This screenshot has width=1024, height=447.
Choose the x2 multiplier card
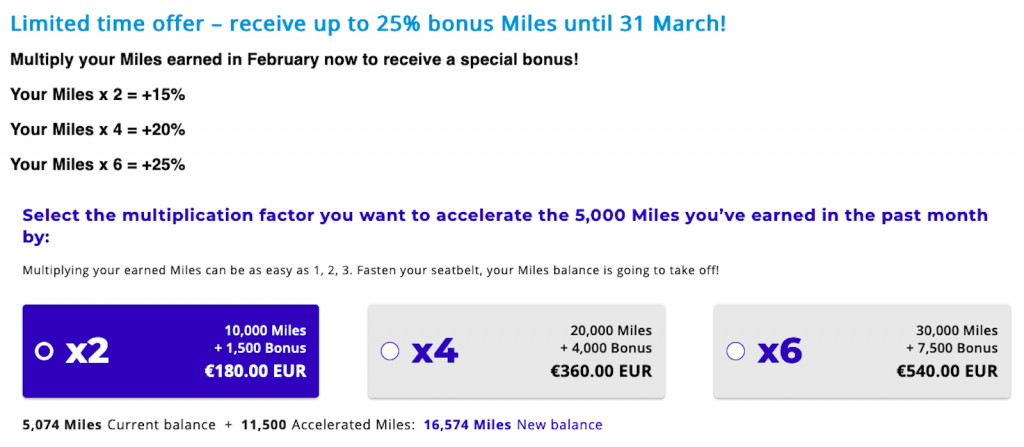pos(170,351)
